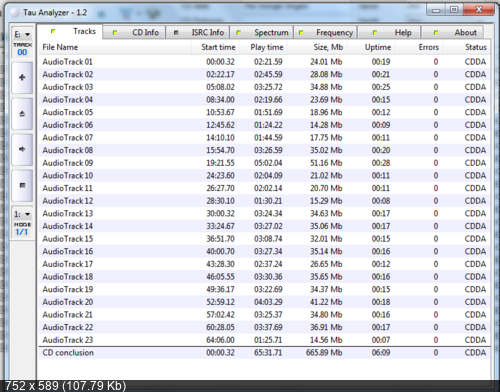
Task: Select the AudioTrack 09 row
Action: pyautogui.click(x=264, y=163)
